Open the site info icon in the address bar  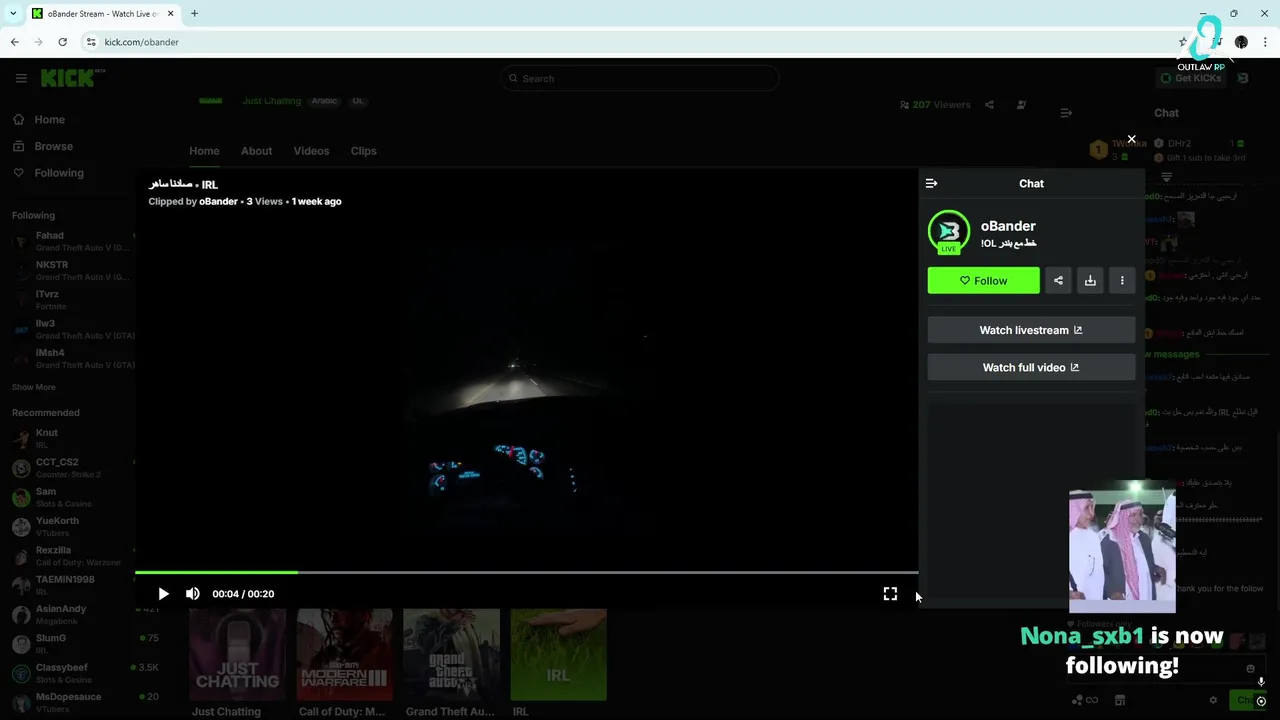click(90, 42)
